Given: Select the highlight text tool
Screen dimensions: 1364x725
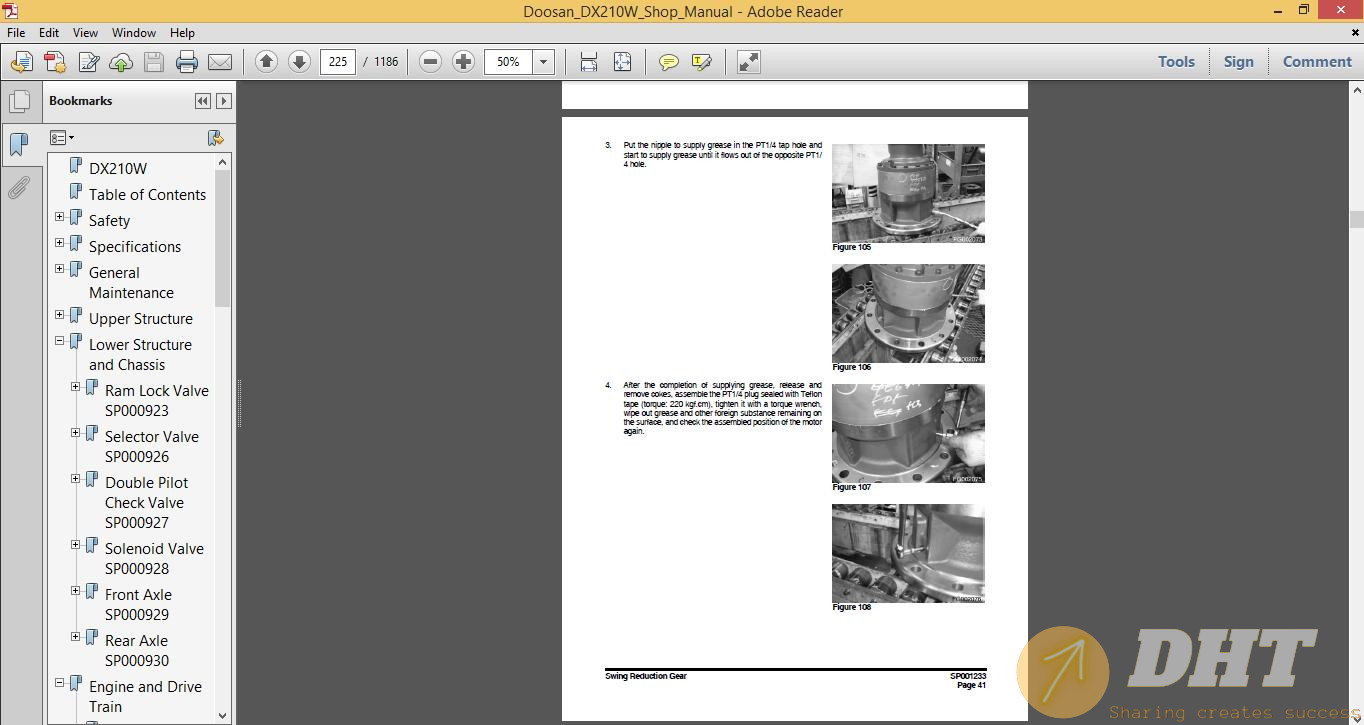Looking at the screenshot, I should click(x=701, y=62).
